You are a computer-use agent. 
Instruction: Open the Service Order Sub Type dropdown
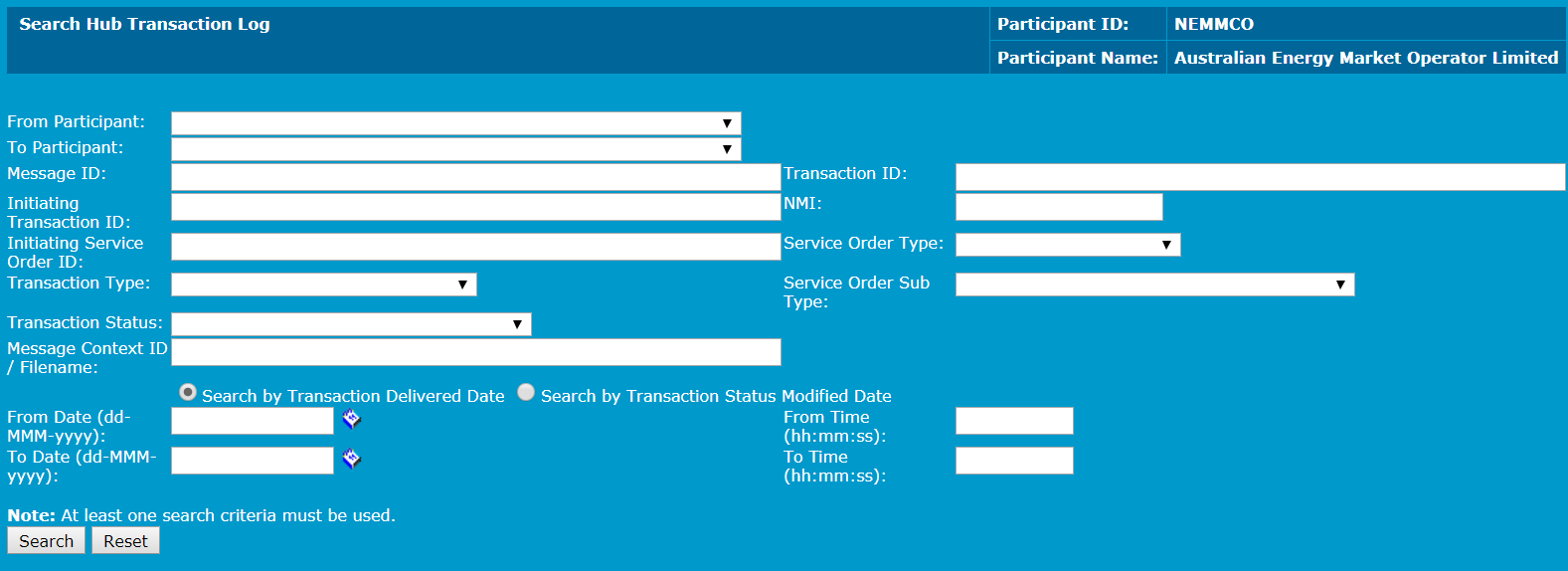[x=1154, y=285]
